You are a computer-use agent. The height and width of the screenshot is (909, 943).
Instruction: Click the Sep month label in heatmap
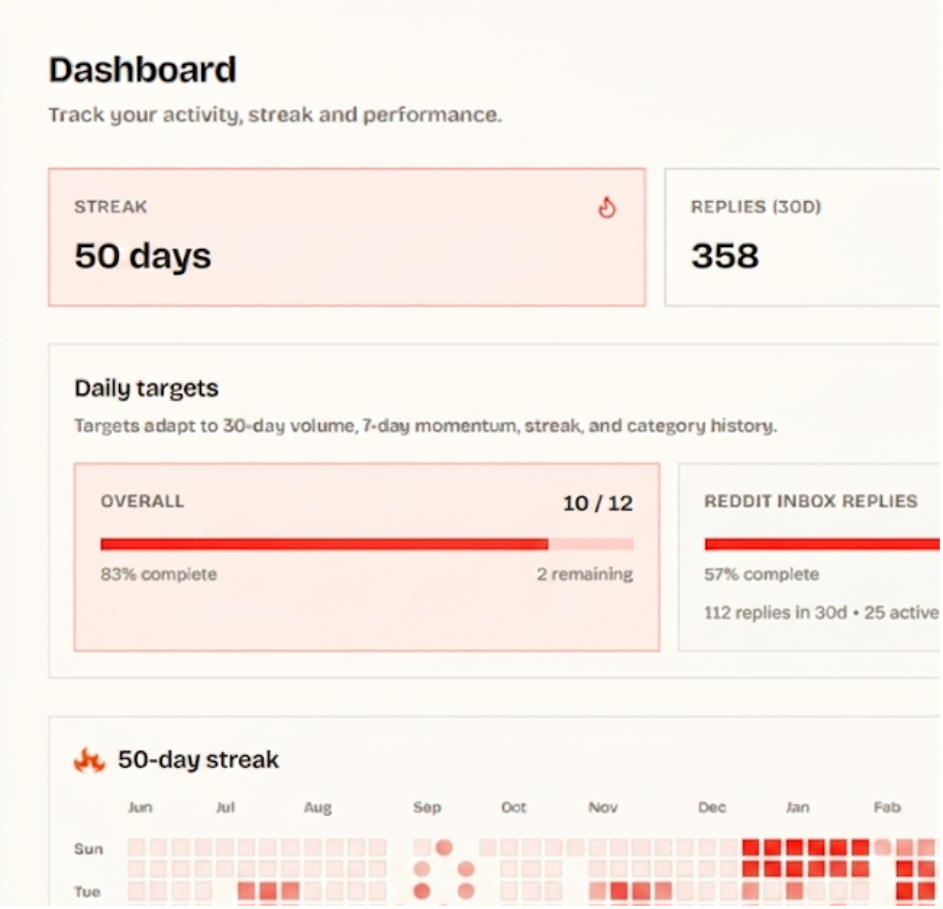(x=427, y=807)
